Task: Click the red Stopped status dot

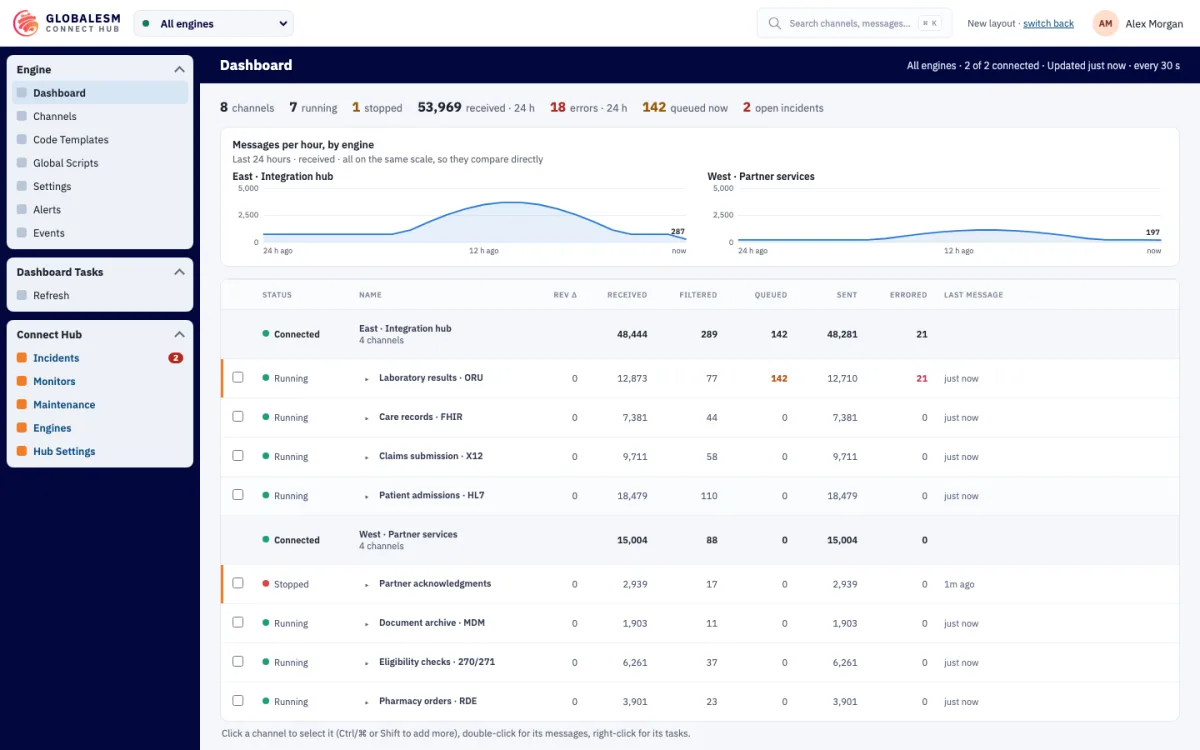Action: pos(266,583)
